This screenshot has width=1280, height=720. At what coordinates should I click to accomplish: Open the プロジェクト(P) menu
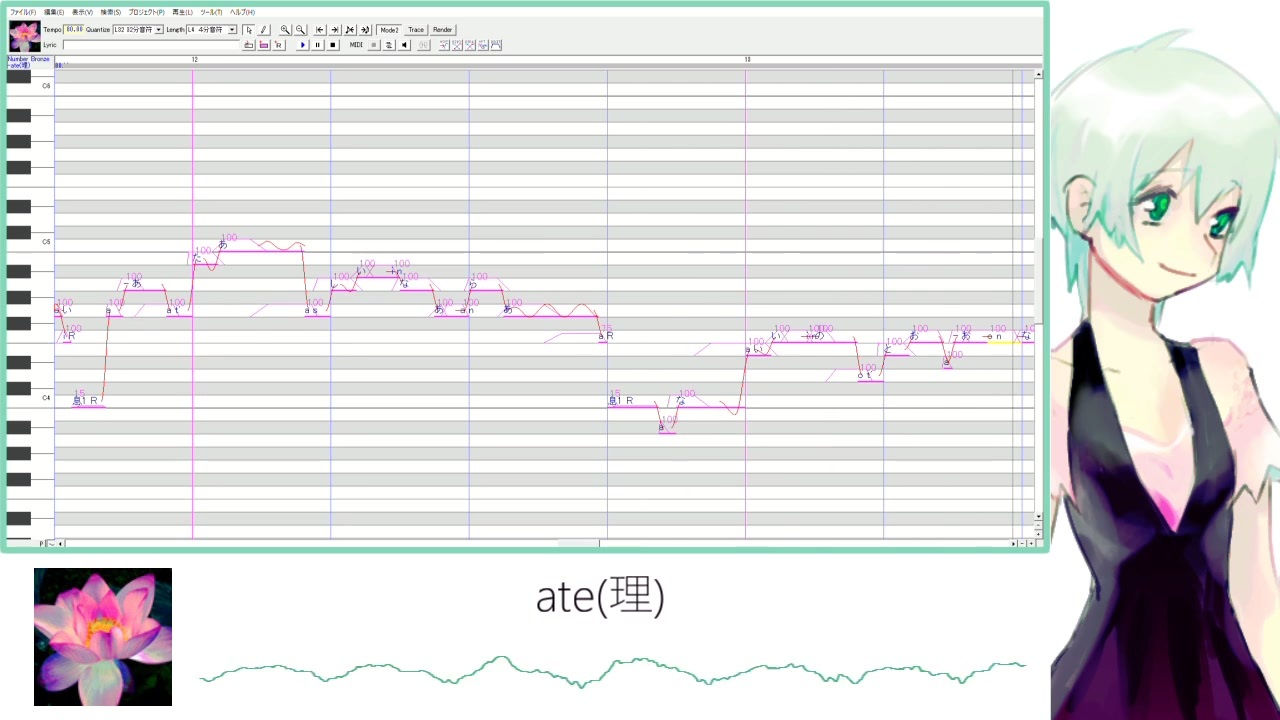[146, 12]
